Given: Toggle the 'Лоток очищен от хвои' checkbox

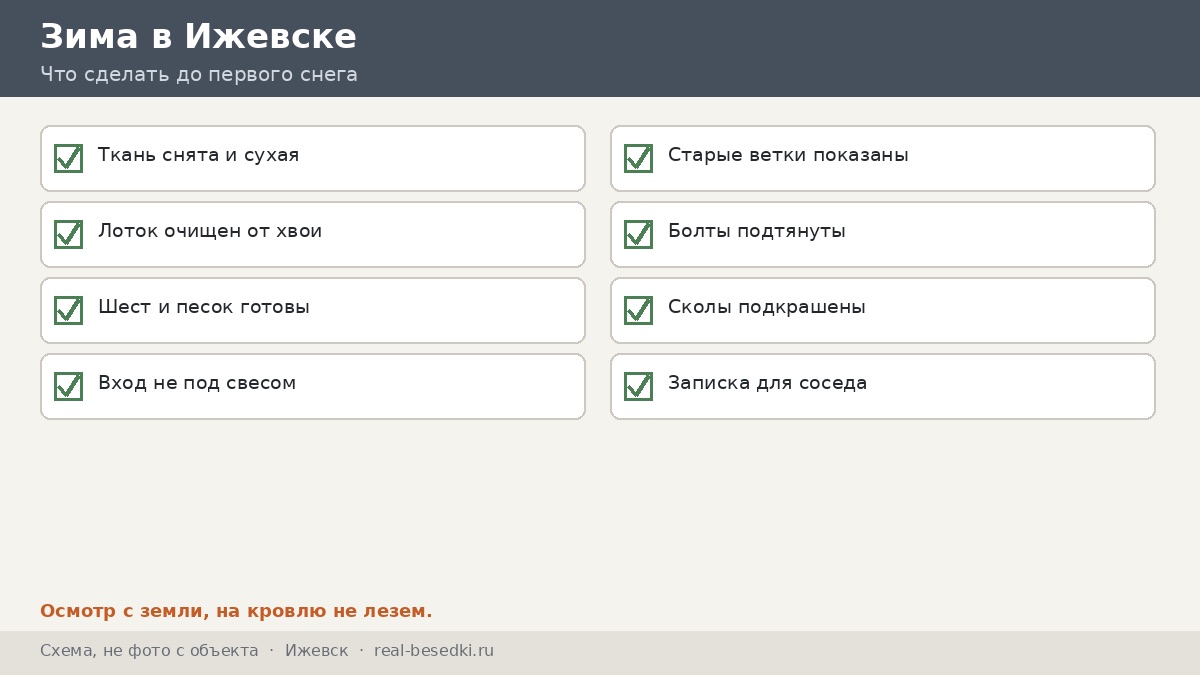Looking at the screenshot, I should click(68, 234).
